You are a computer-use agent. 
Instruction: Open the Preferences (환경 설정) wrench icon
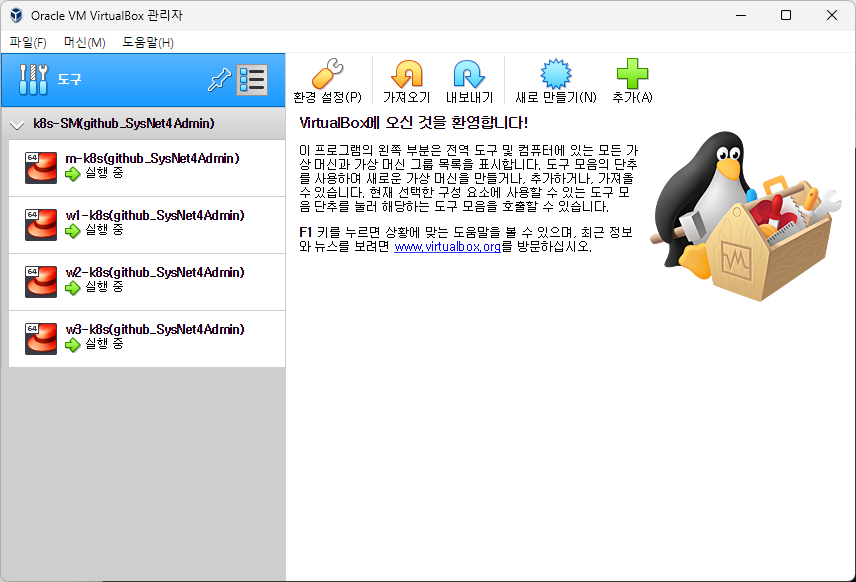[327, 73]
